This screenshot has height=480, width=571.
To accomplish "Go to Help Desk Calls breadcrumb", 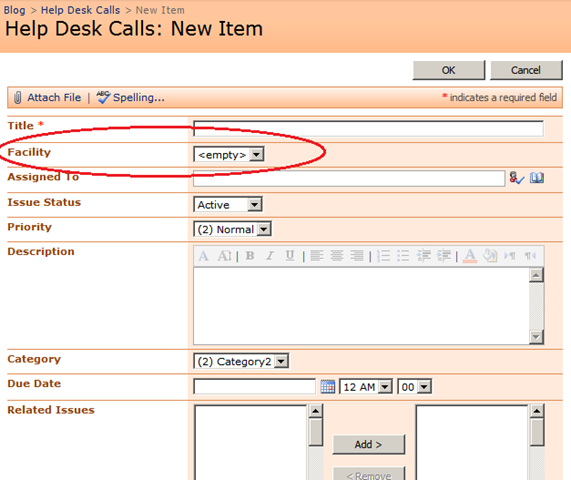I will (x=80, y=10).
